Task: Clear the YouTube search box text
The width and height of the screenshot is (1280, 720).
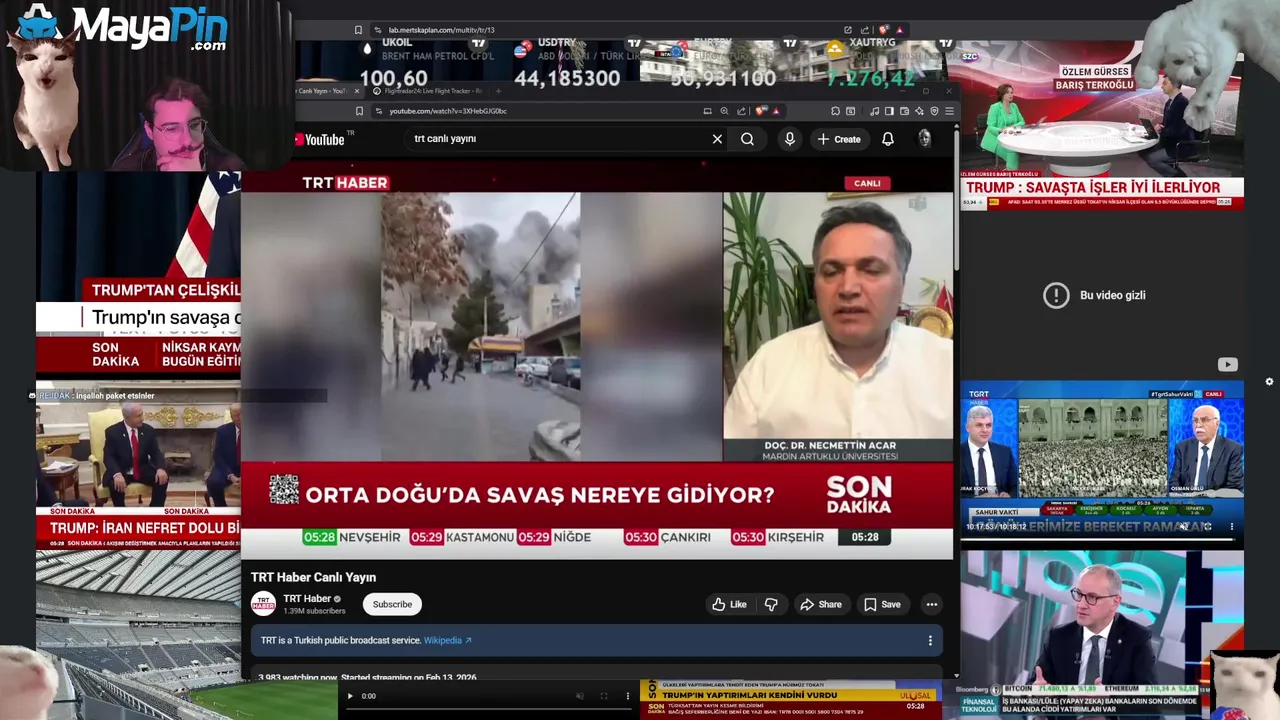Action: click(x=717, y=139)
